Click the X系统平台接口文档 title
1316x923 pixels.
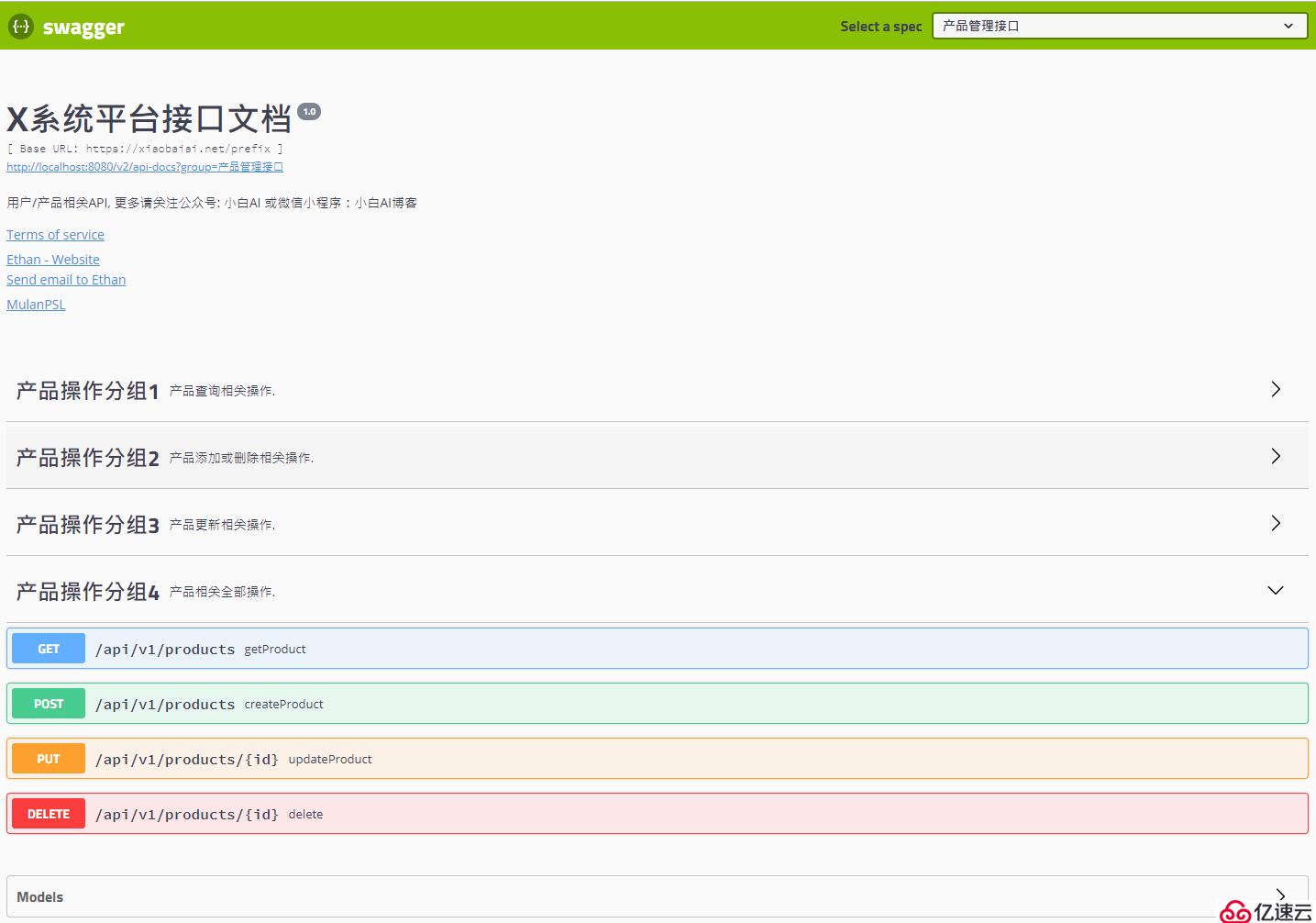coord(149,119)
